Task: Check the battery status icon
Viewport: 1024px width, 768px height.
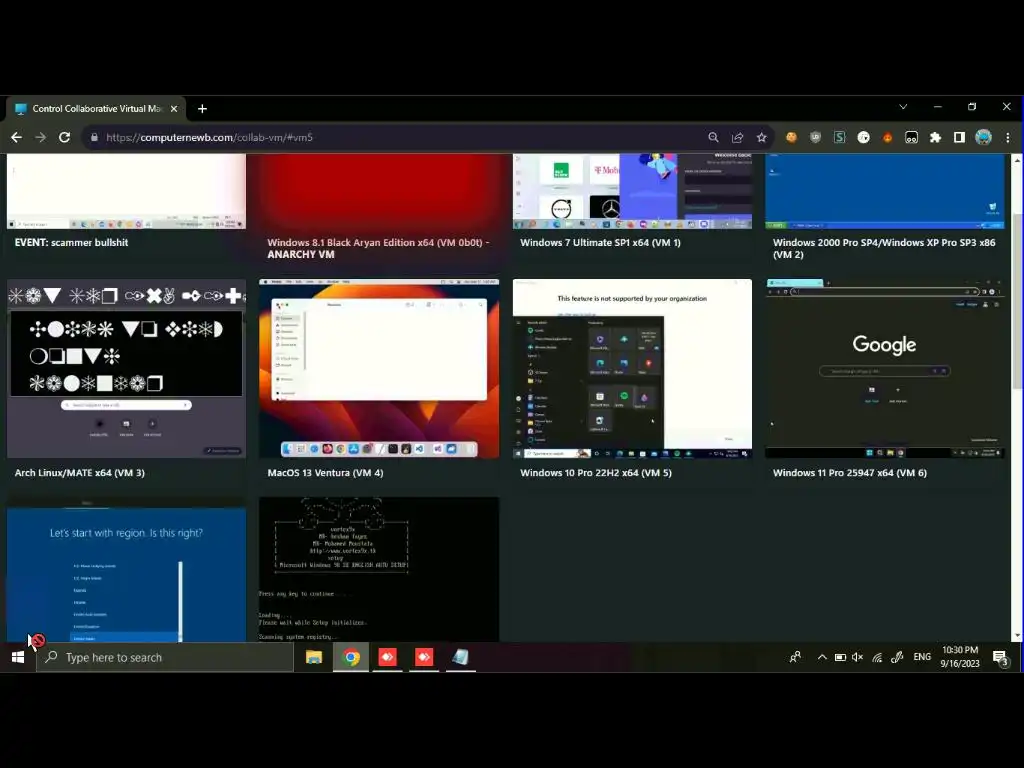Action: [840, 658]
